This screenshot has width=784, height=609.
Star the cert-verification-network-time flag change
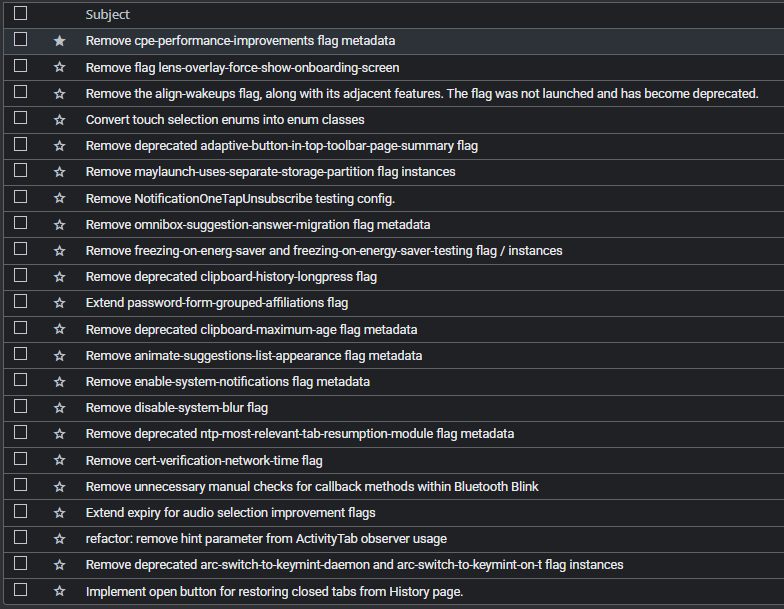(60, 460)
